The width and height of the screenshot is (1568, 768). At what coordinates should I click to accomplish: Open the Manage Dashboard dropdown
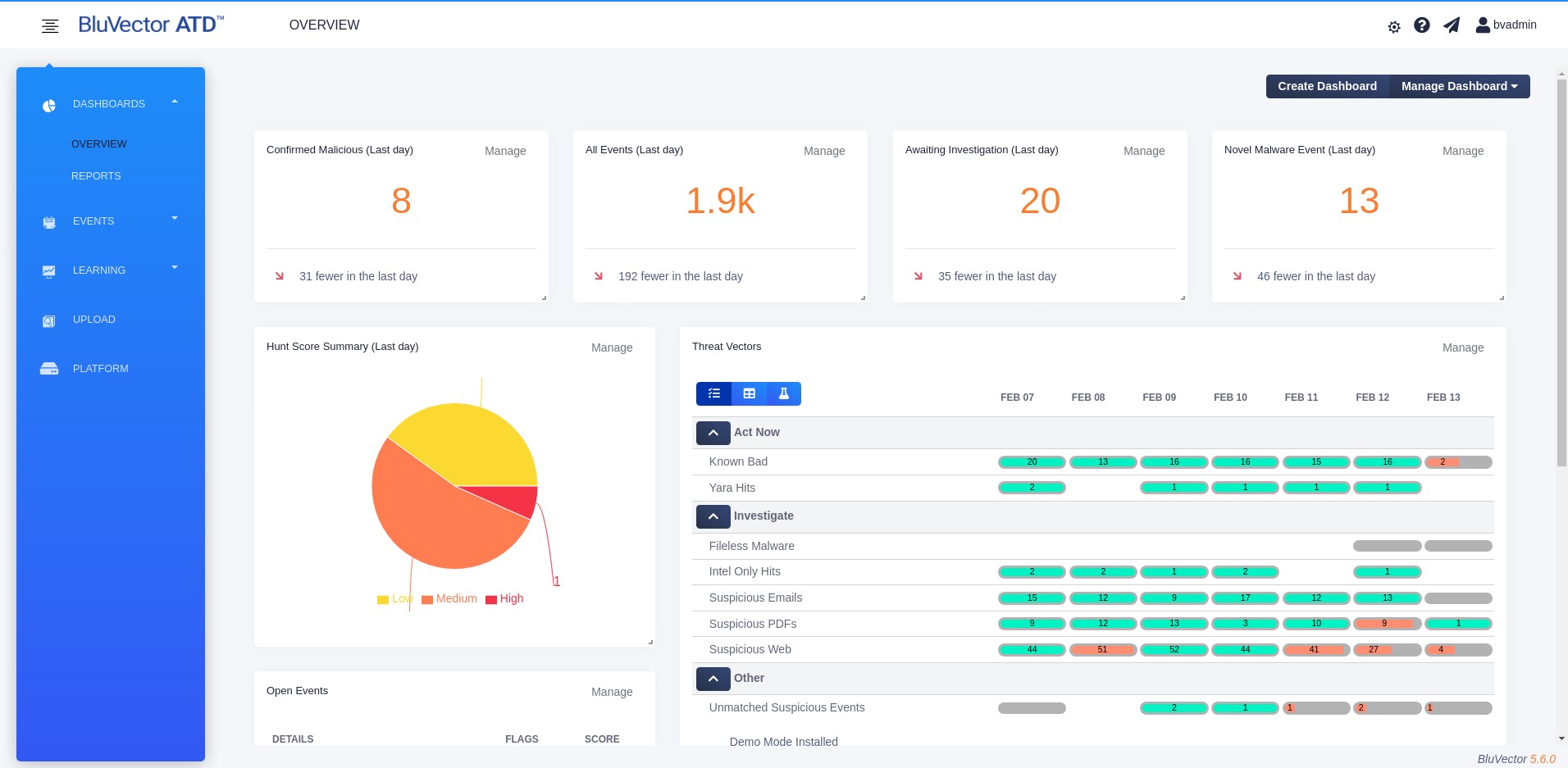(1460, 86)
